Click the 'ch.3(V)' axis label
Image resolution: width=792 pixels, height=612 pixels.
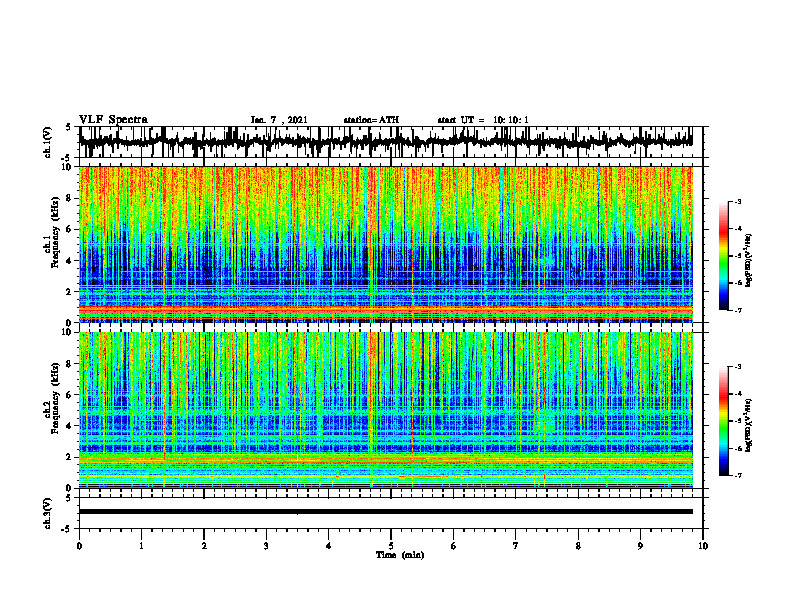pos(48,513)
